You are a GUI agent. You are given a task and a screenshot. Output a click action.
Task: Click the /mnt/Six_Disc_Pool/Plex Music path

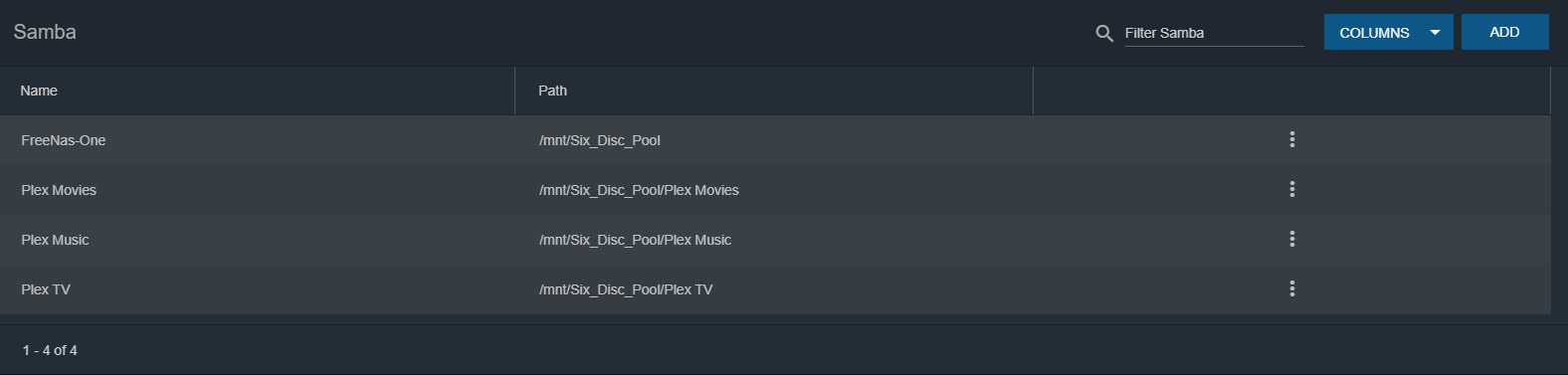click(x=635, y=240)
